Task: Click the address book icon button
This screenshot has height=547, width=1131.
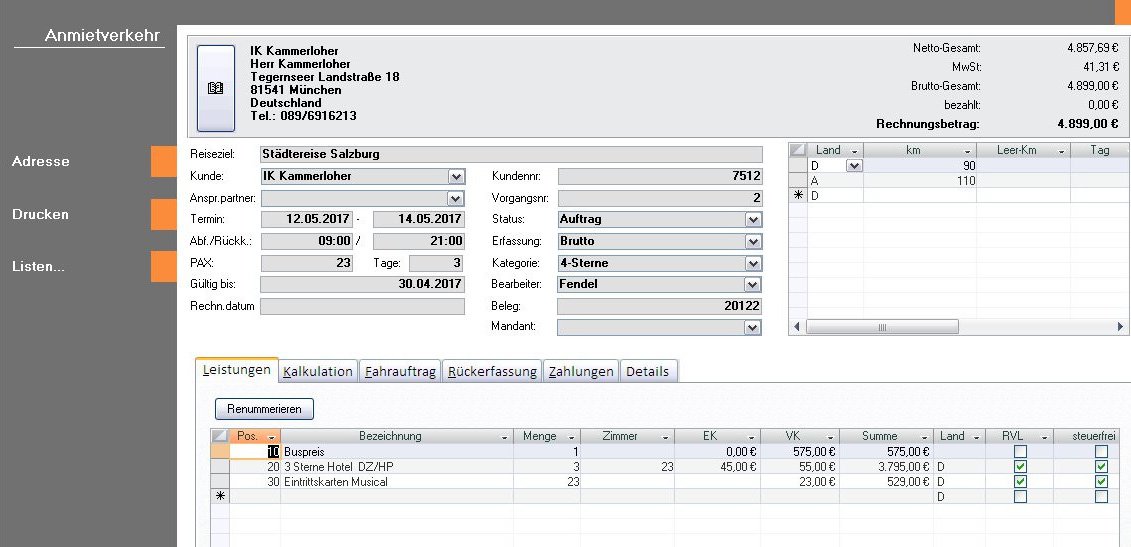Action: [215, 88]
